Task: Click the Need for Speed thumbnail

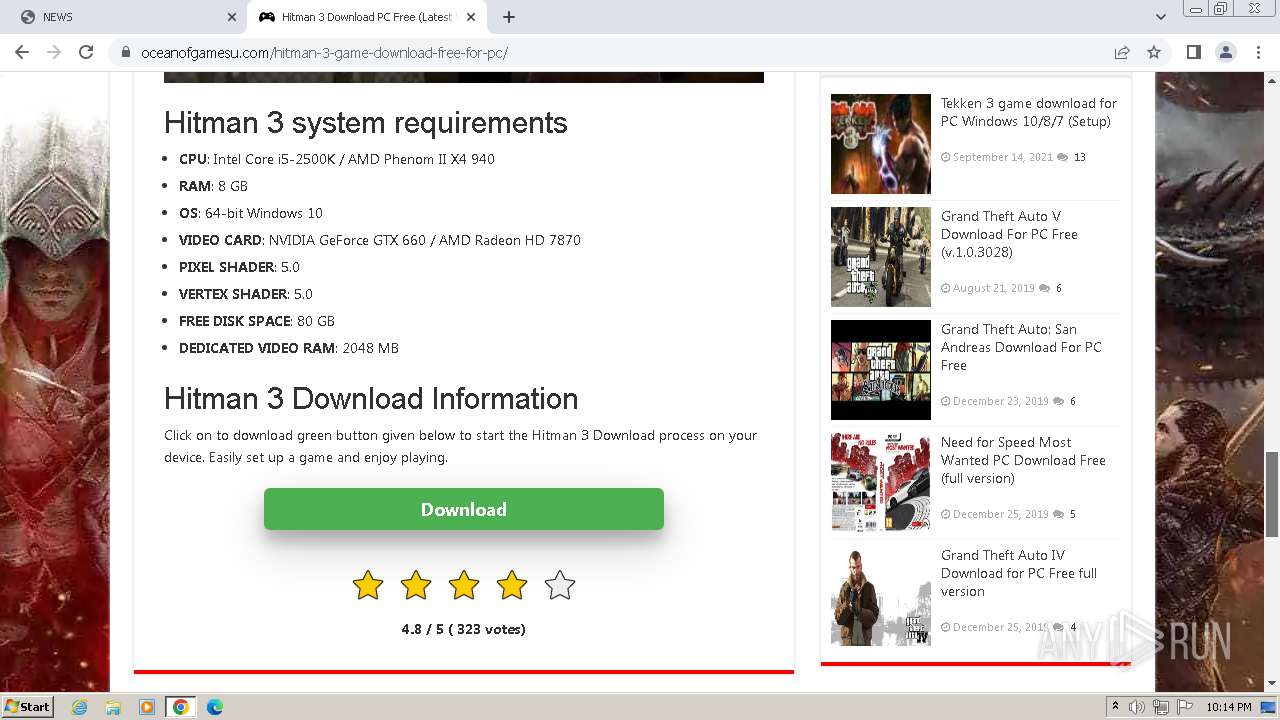Action: click(x=881, y=483)
